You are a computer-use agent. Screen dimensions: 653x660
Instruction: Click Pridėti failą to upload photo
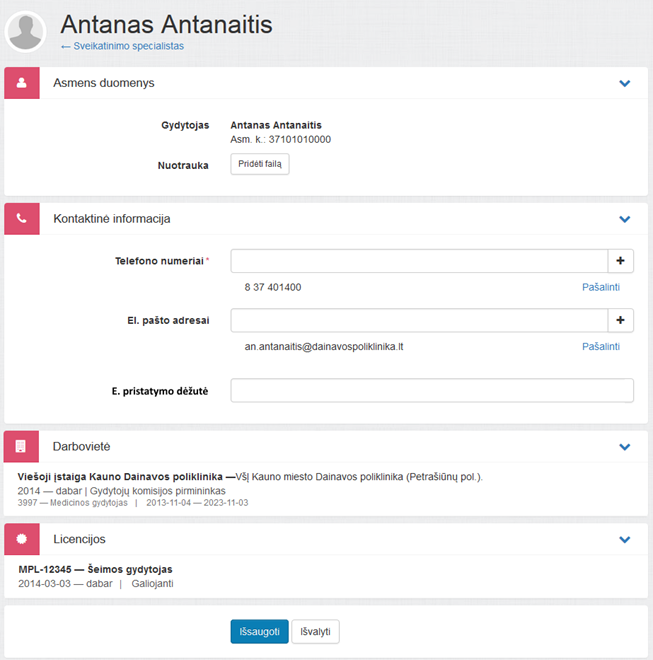click(x=260, y=165)
